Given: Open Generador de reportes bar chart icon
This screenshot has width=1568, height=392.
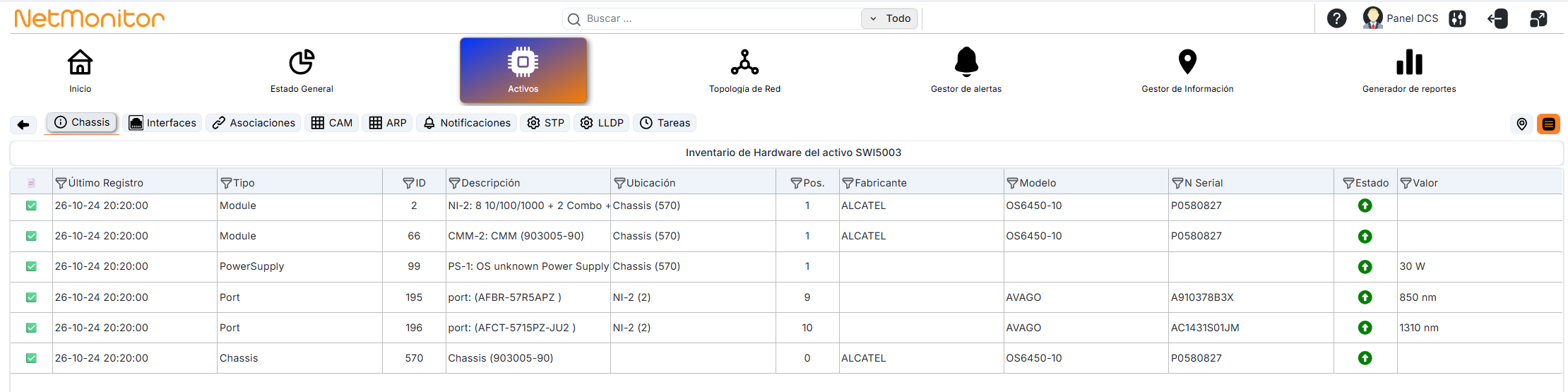Looking at the screenshot, I should 1409,62.
